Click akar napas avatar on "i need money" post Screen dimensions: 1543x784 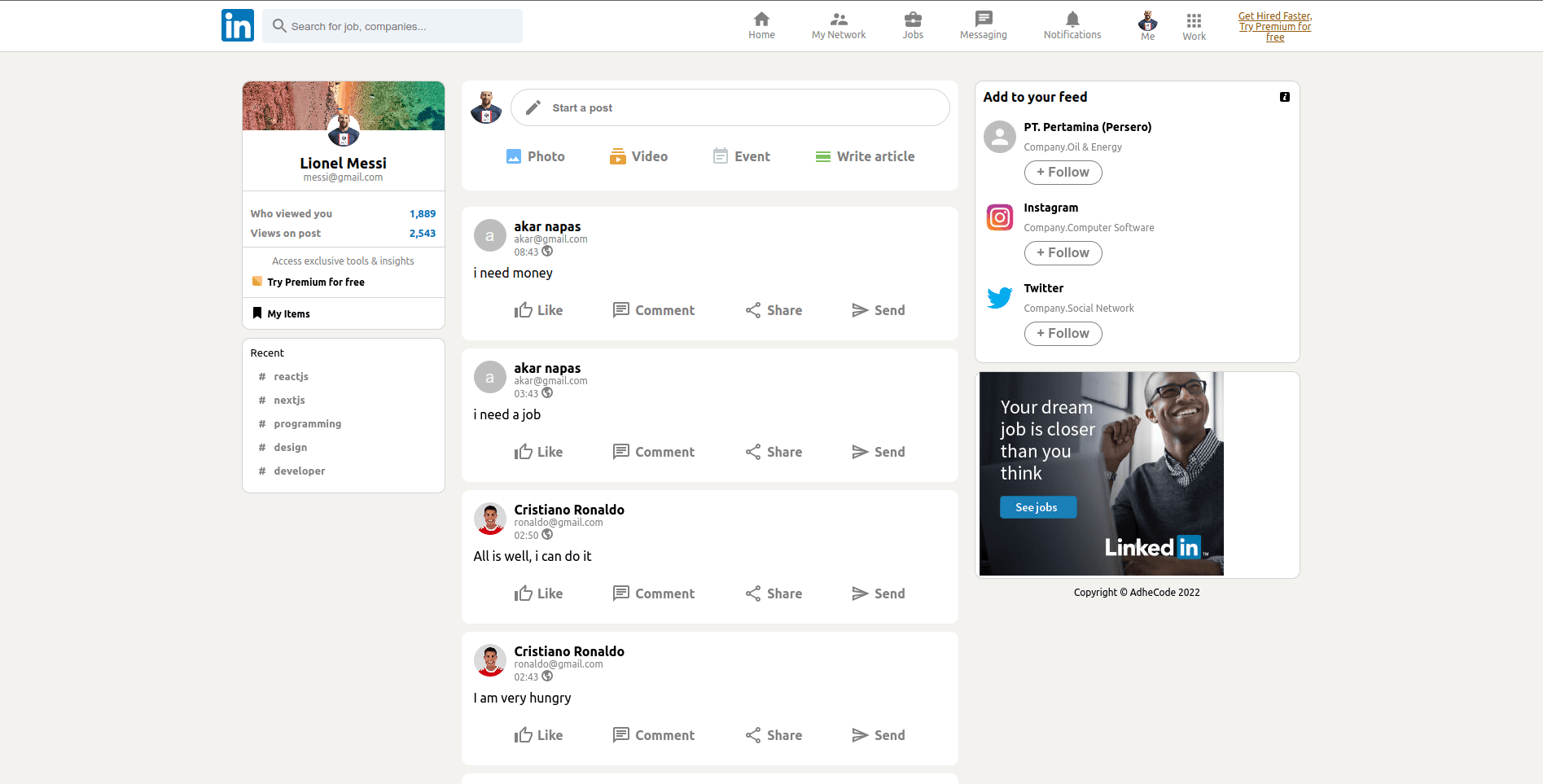pyautogui.click(x=490, y=235)
